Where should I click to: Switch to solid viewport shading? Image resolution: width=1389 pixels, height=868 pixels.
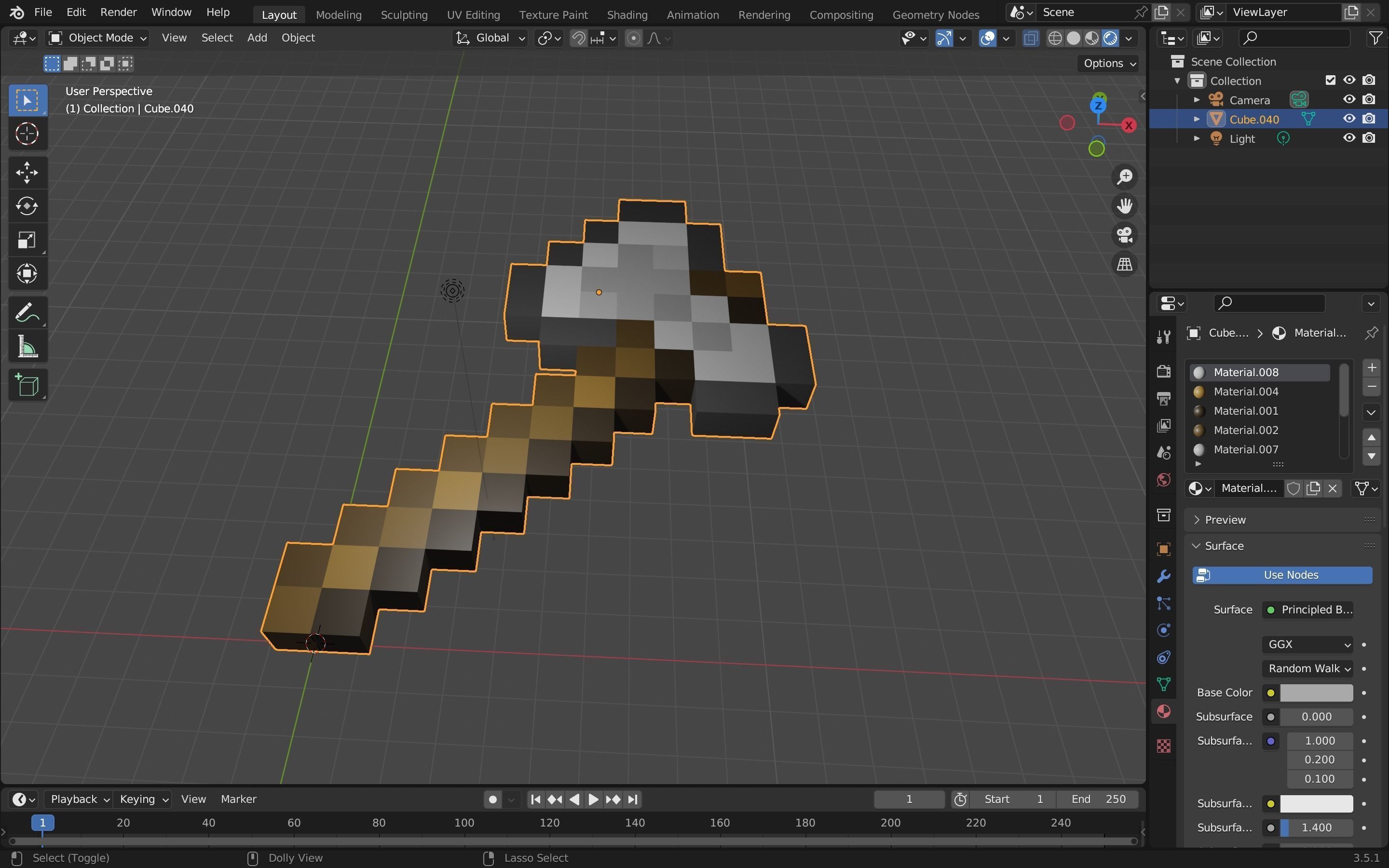pos(1073,39)
